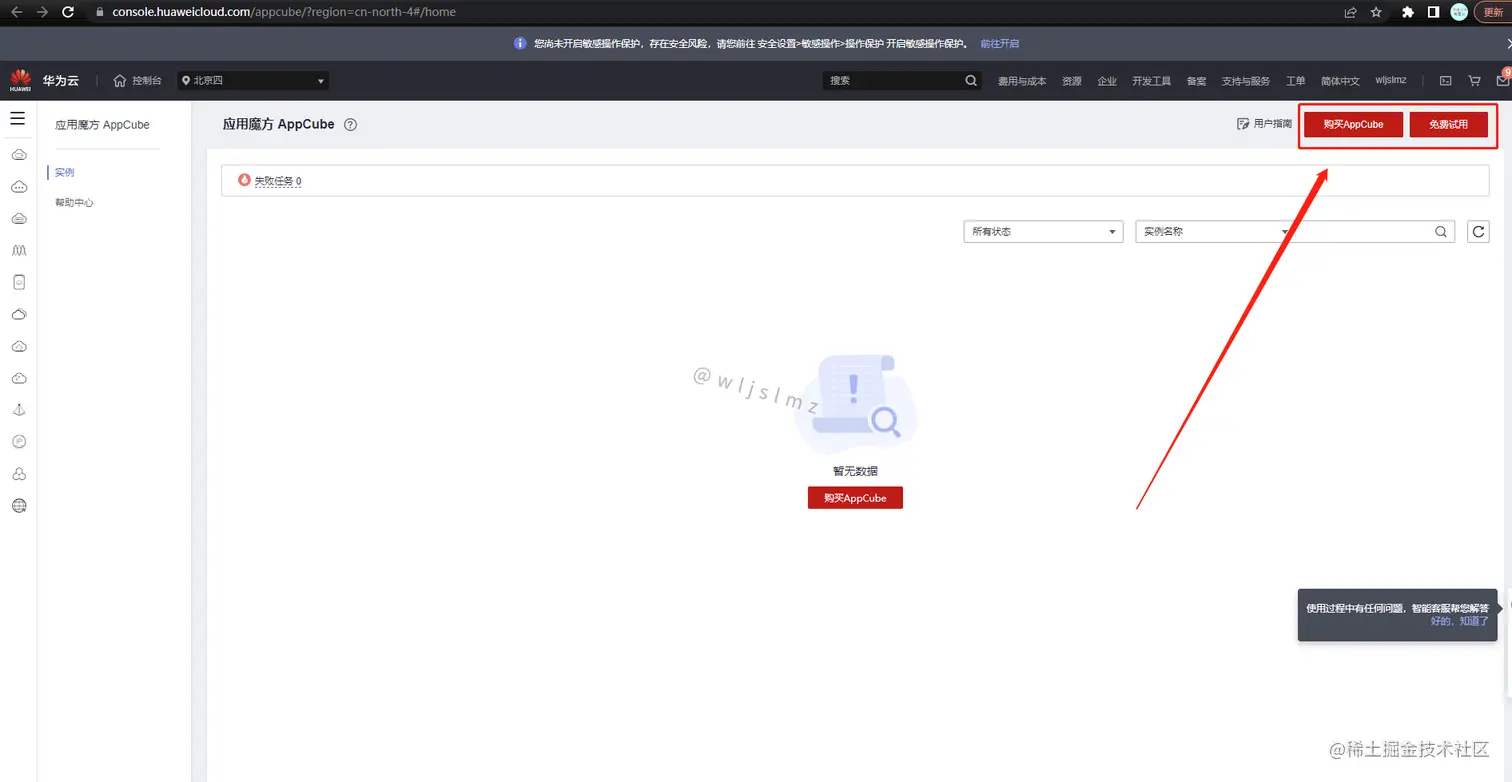Click the browser profile avatar
The height and width of the screenshot is (782, 1512).
coord(1459,12)
